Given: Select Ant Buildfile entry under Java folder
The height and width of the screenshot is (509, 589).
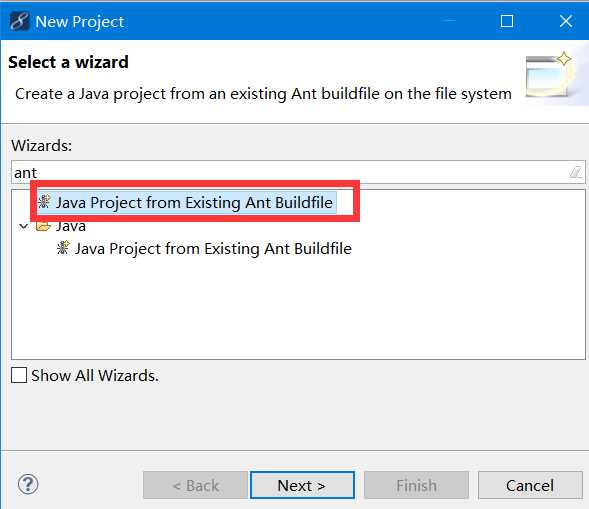Looking at the screenshot, I should [x=213, y=249].
